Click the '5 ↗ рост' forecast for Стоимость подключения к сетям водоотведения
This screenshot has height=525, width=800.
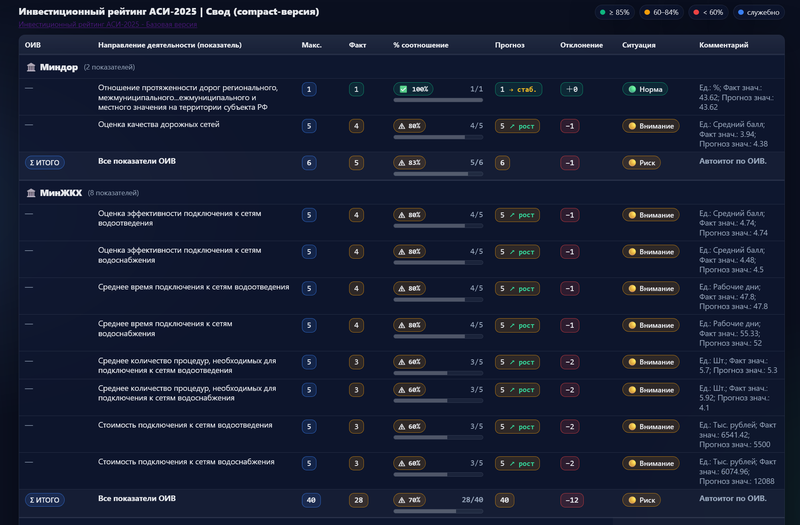(517, 427)
